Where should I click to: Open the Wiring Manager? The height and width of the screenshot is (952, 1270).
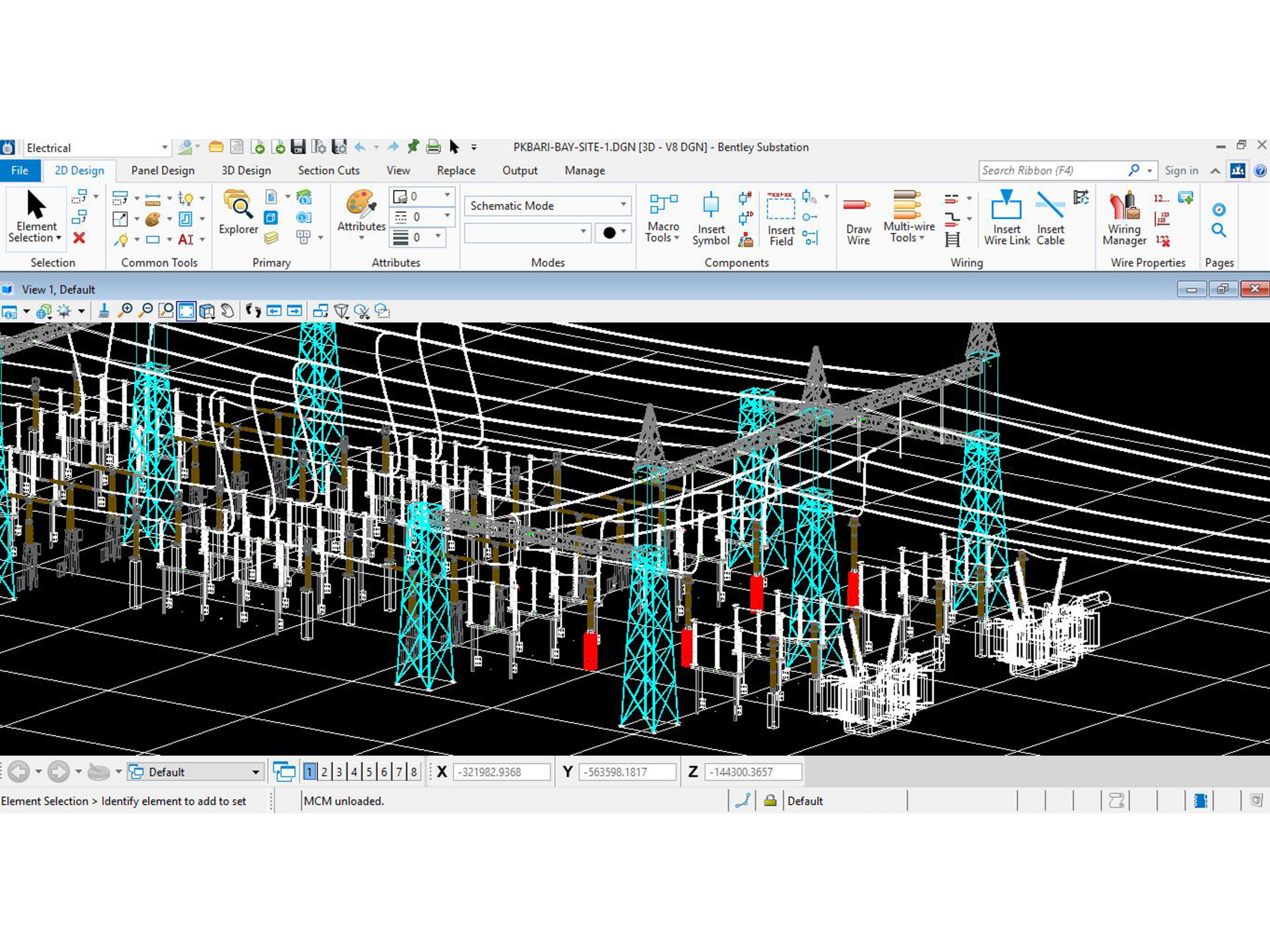(1124, 219)
